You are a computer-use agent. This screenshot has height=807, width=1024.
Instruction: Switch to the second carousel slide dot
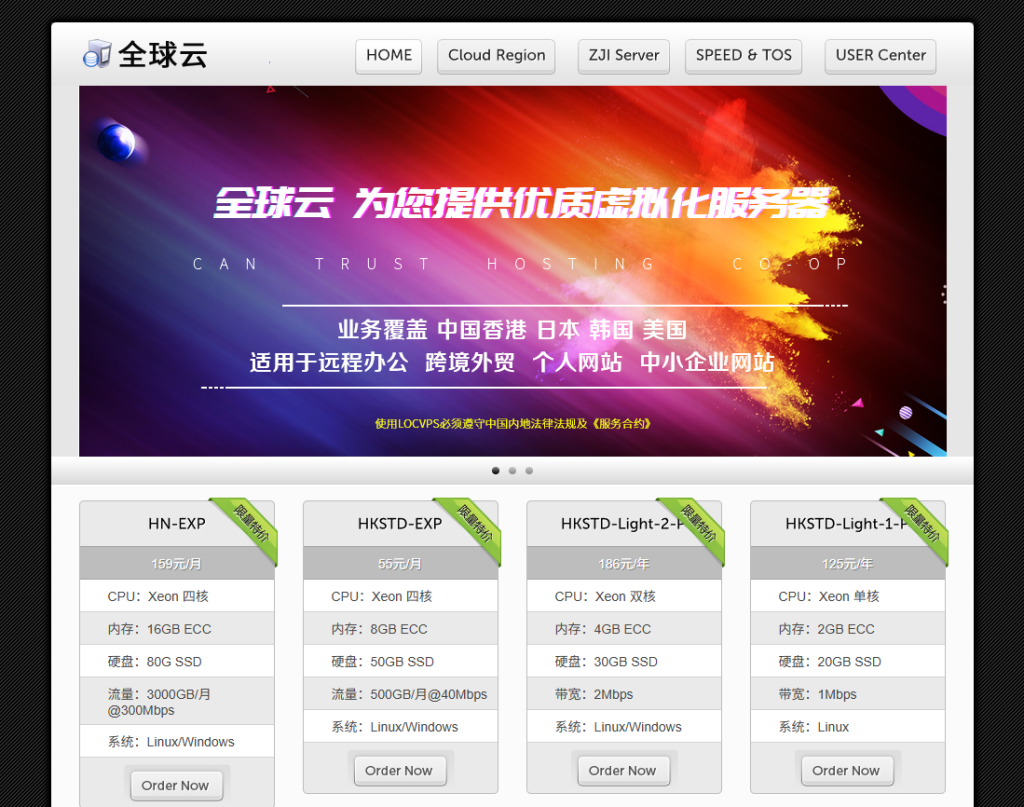pyautogui.click(x=512, y=470)
